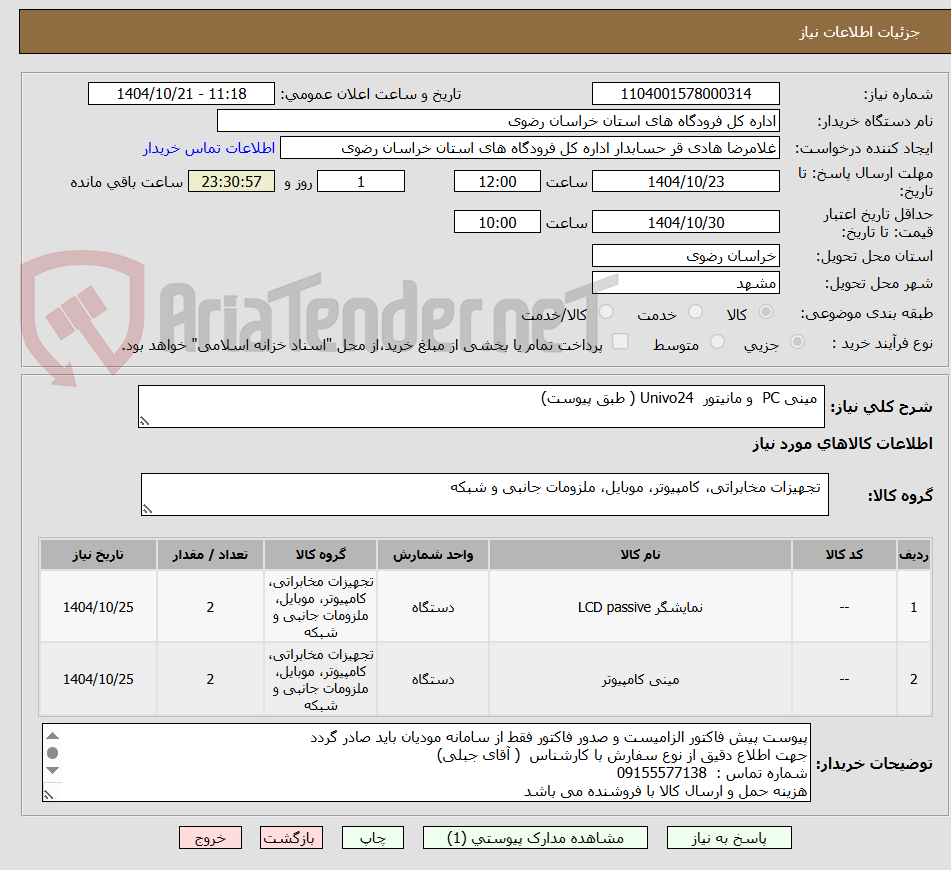Select the کالا/خدمت radio option
This screenshot has width=951, height=870.
[605, 311]
